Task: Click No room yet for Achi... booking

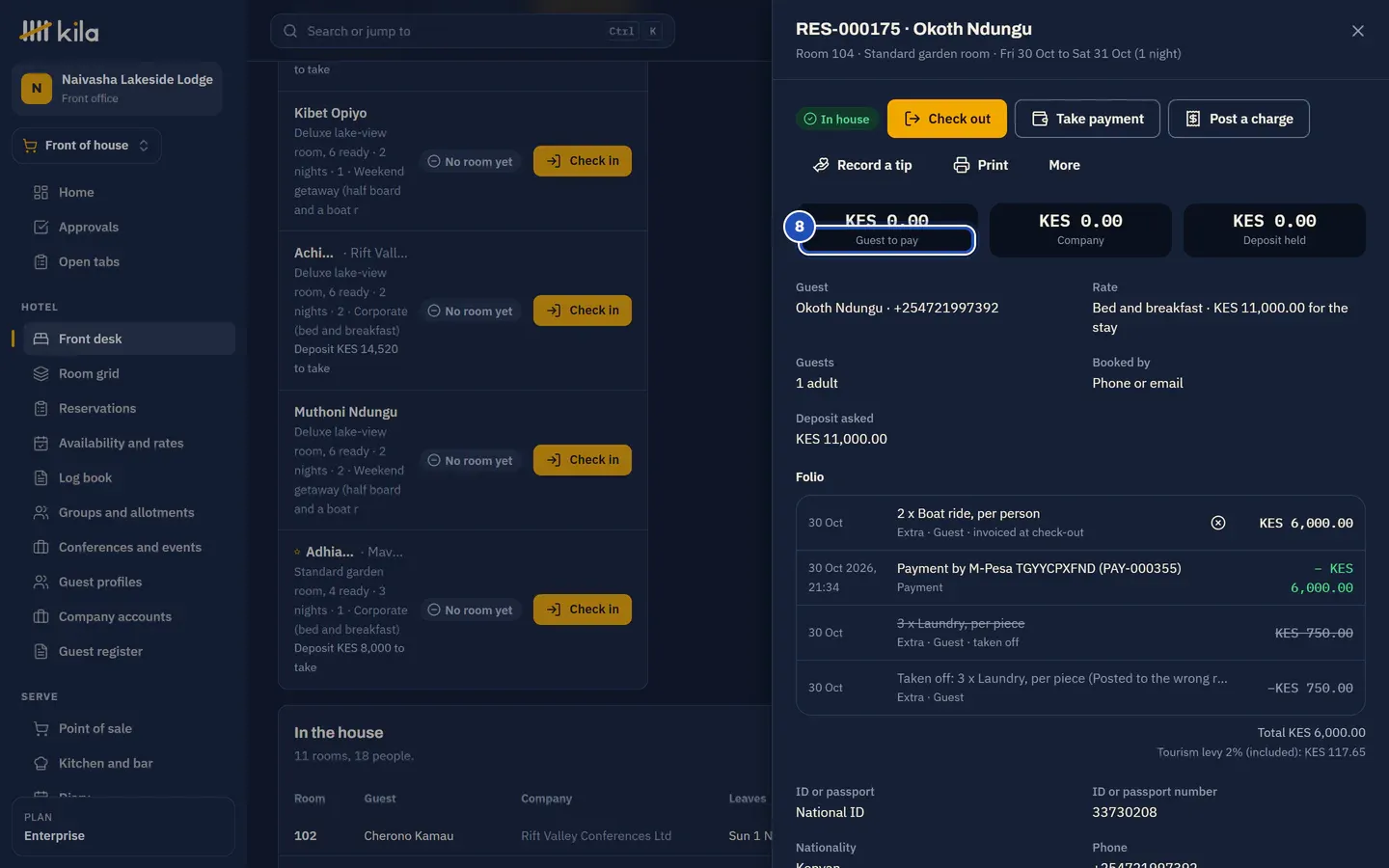Action: [x=470, y=311]
